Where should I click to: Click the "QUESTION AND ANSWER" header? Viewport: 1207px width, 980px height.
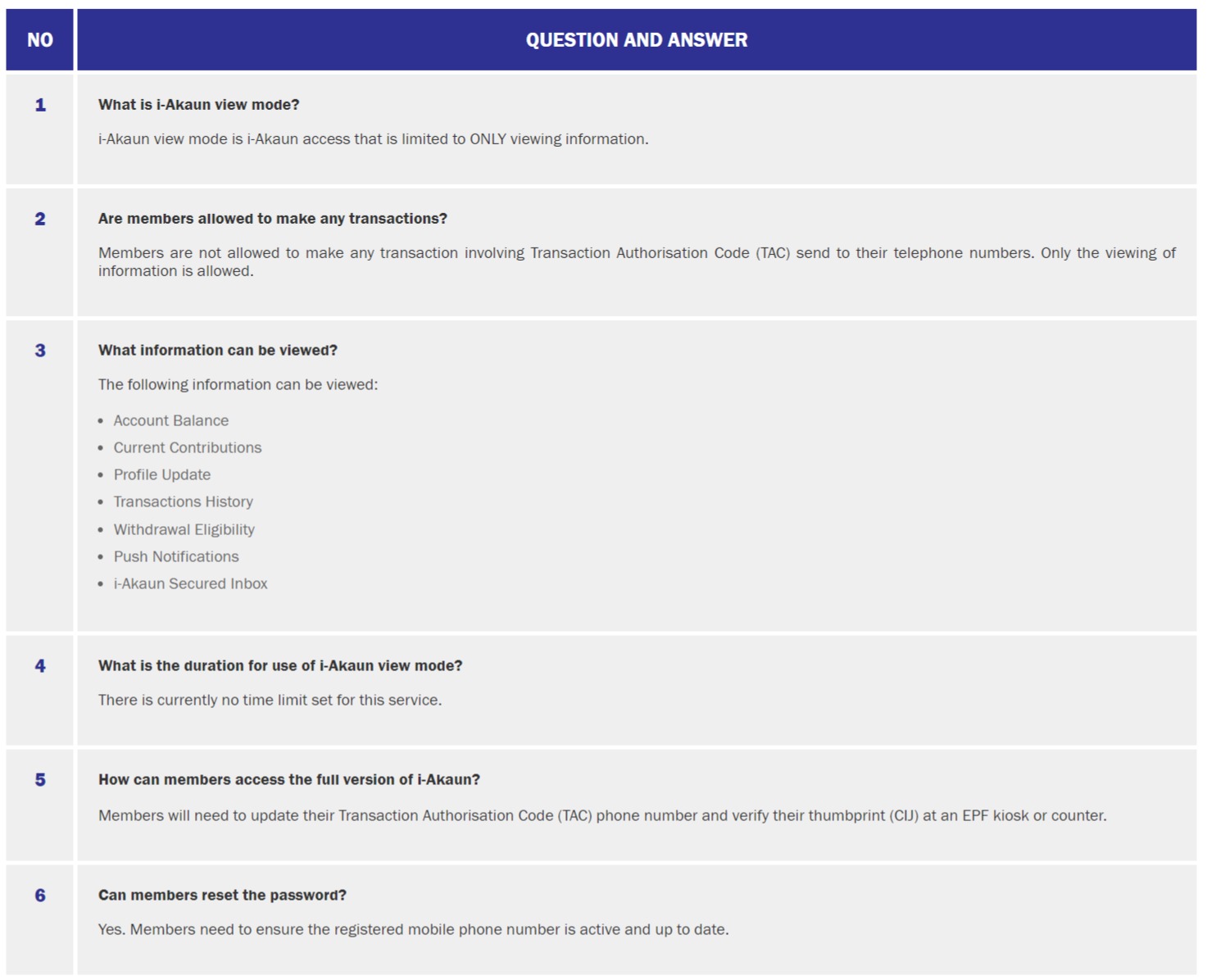tap(636, 40)
